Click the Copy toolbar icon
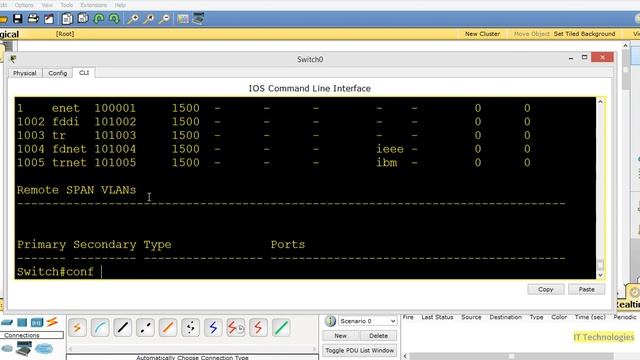Screen dimensions: 640x360 [x=67, y=19]
